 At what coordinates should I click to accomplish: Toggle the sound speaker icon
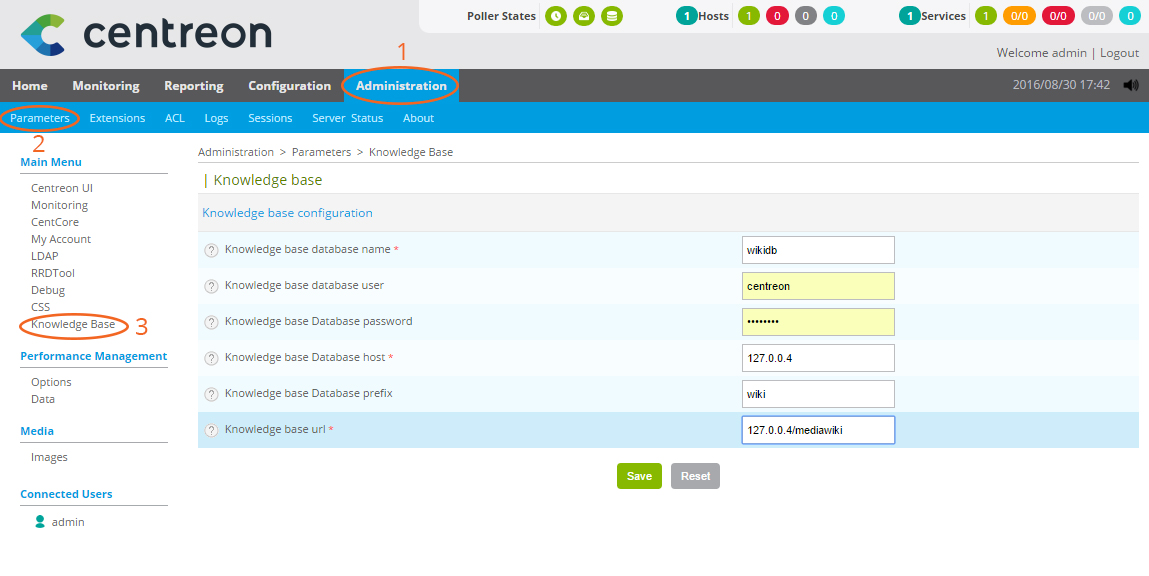(x=1131, y=85)
